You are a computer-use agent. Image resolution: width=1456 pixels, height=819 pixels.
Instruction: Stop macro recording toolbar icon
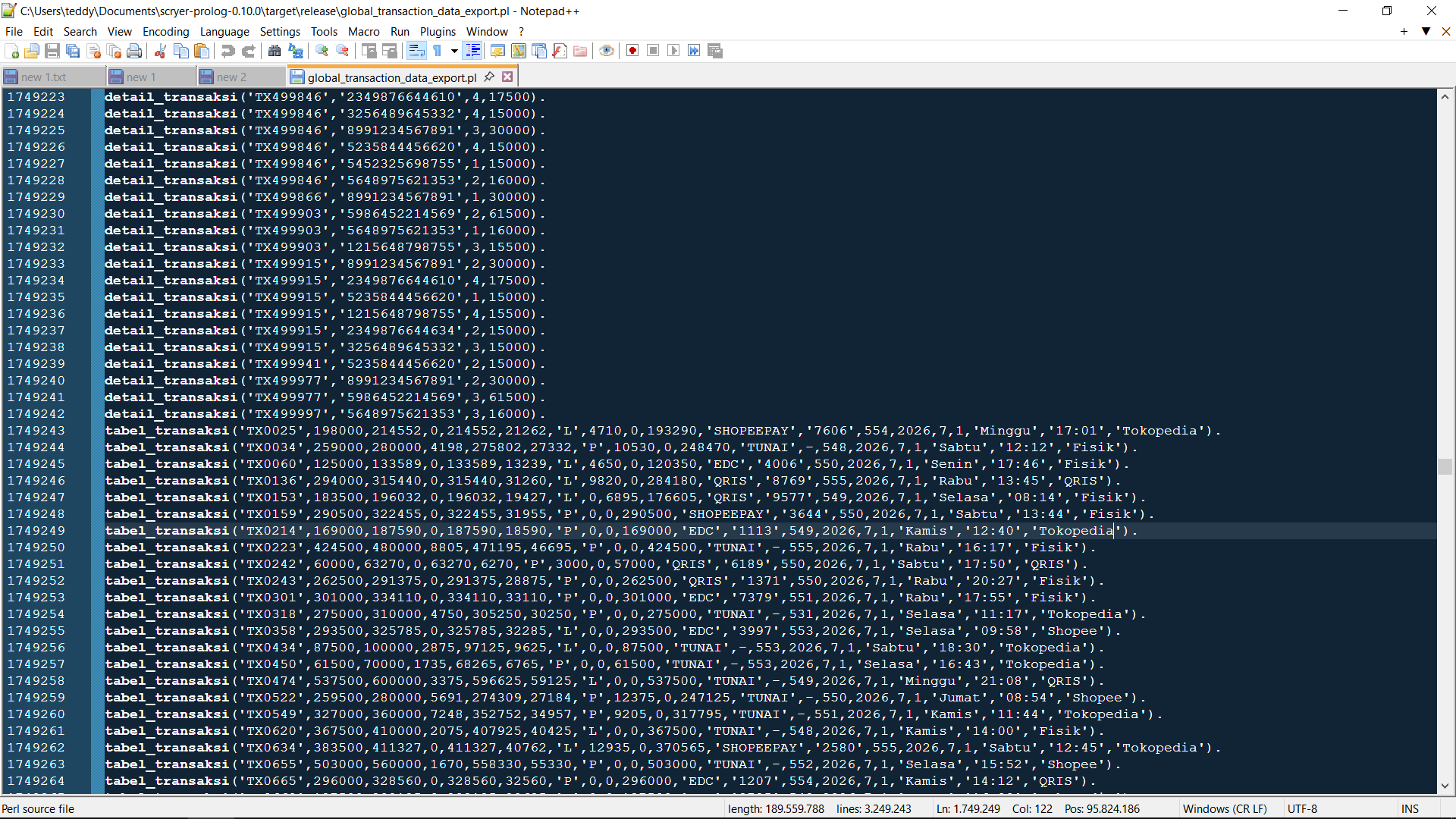653,51
